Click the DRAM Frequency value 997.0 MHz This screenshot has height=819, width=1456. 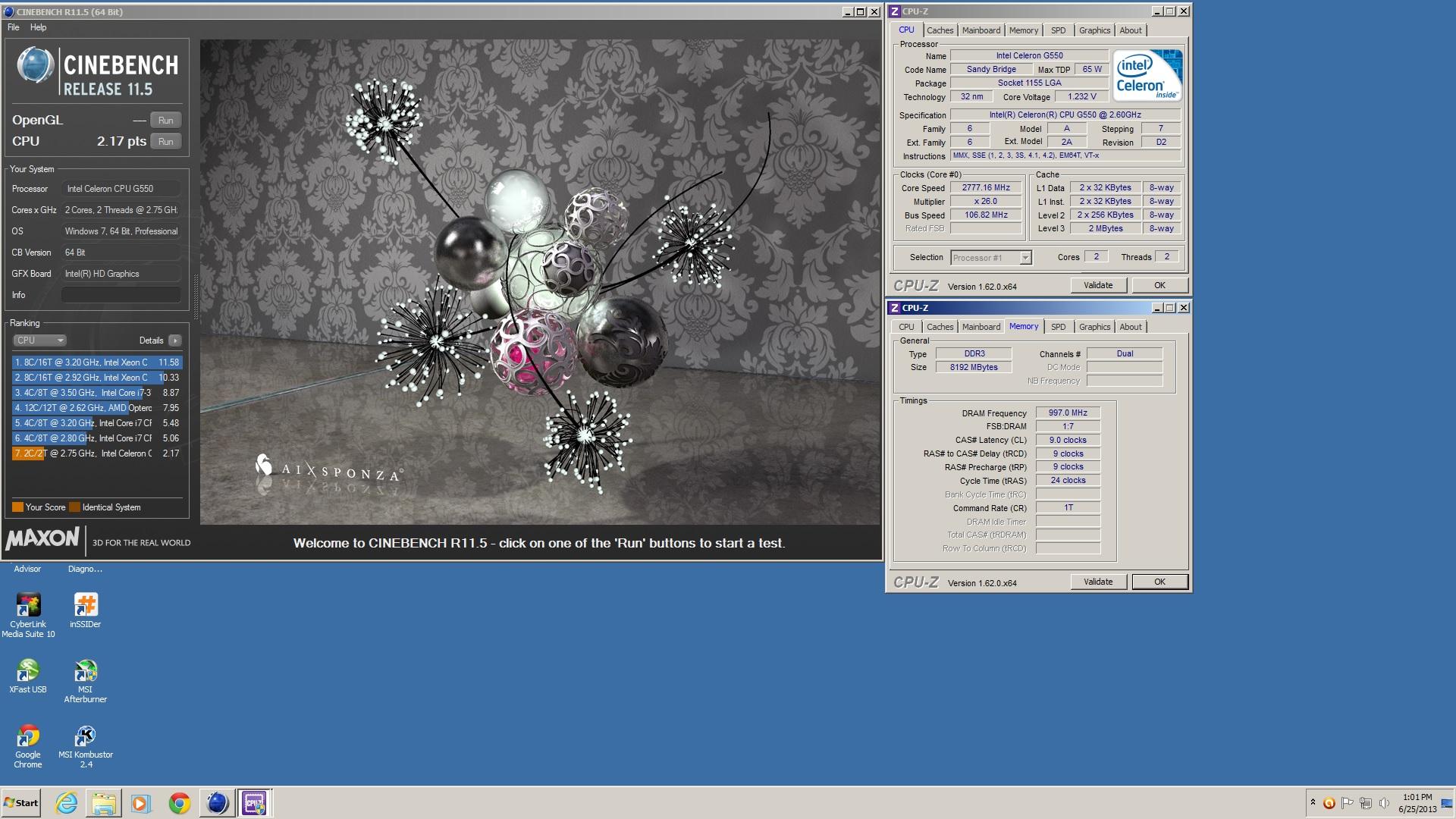[x=1068, y=413]
